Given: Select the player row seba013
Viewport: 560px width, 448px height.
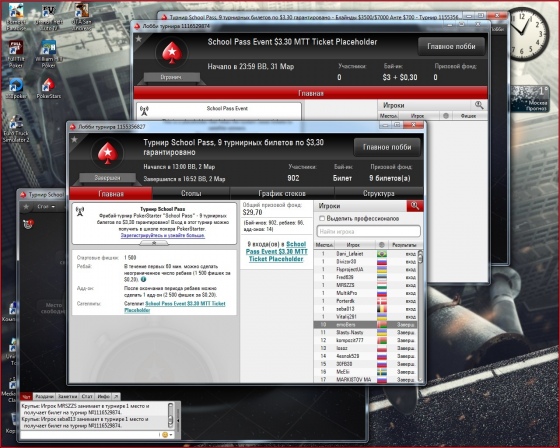Looking at the screenshot, I should tap(365, 309).
